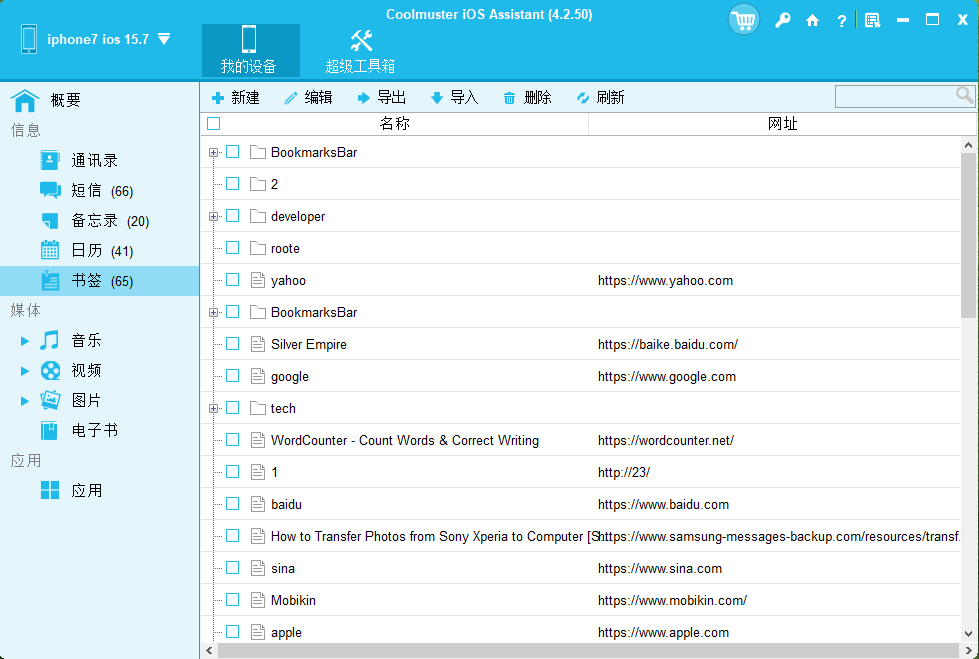Click the scroll-right arrow at bottom
Viewport: 979px width, 659px height.
968,651
